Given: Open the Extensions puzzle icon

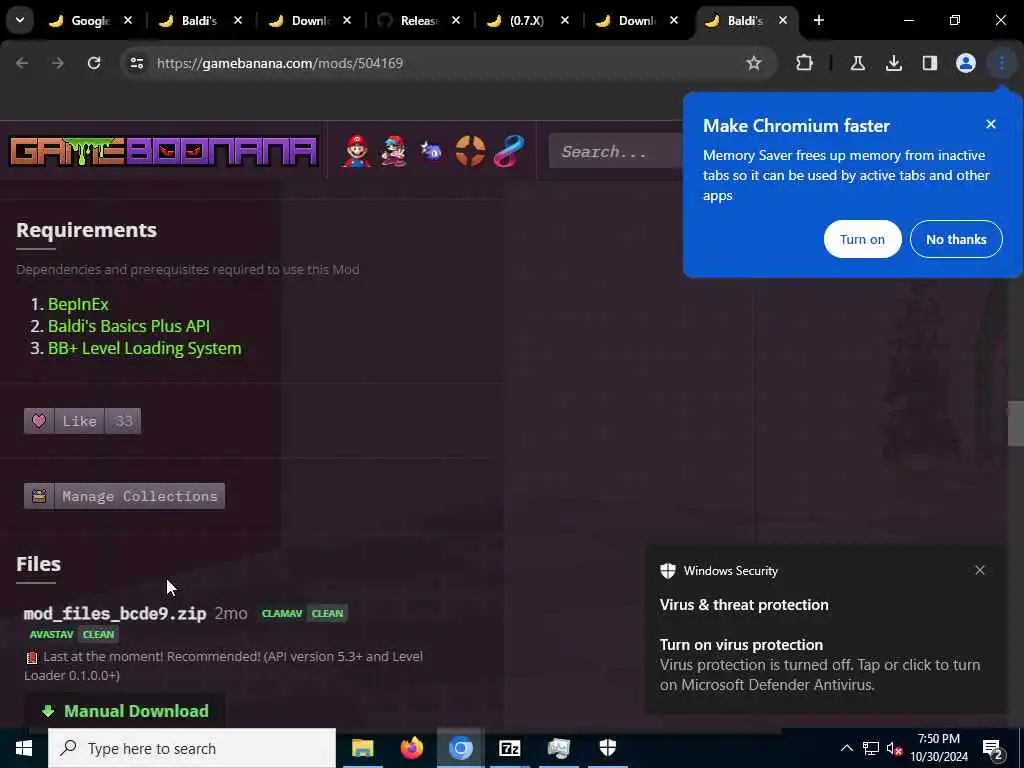Looking at the screenshot, I should (x=805, y=63).
